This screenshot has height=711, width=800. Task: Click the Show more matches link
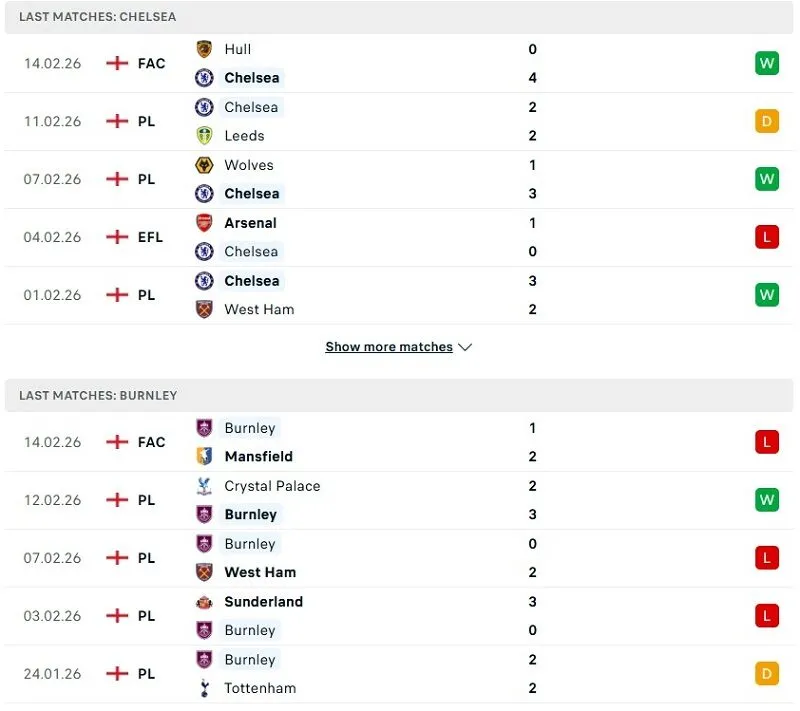[390, 346]
